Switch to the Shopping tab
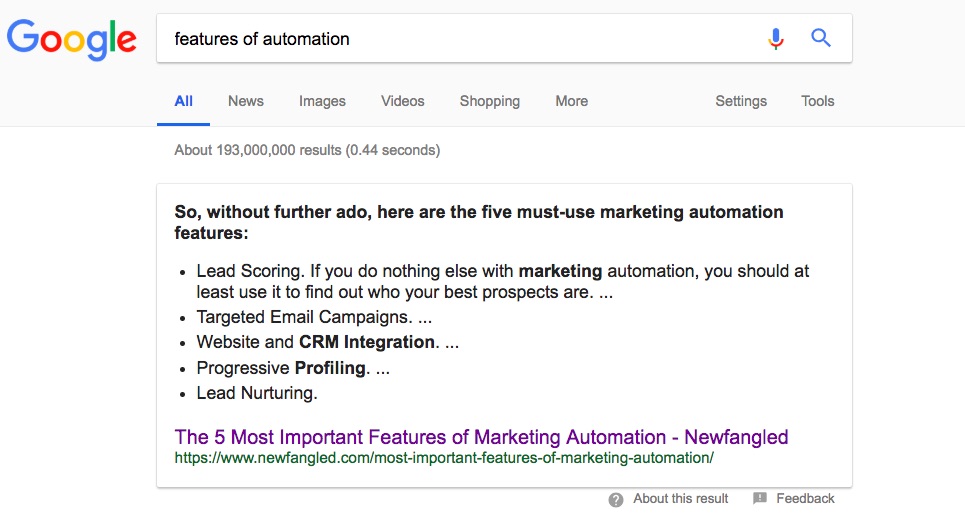Viewport: 965px width, 522px height. [x=489, y=101]
